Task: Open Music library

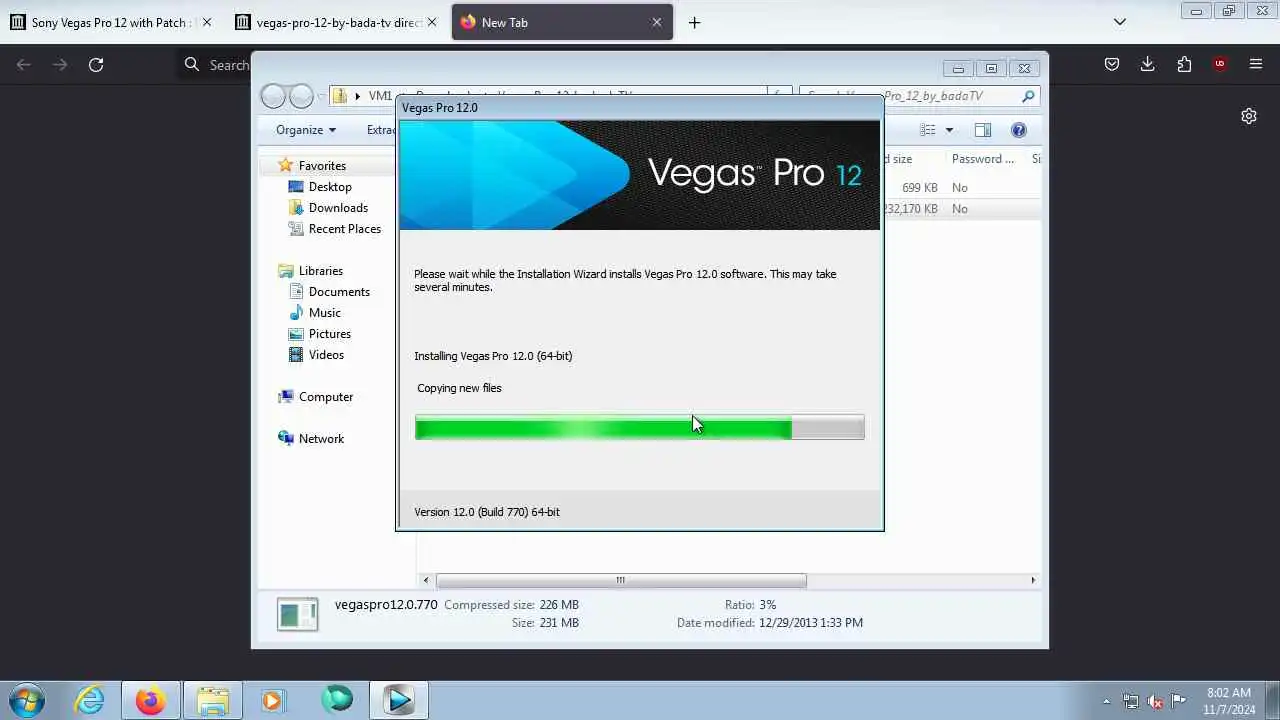Action: (x=324, y=313)
